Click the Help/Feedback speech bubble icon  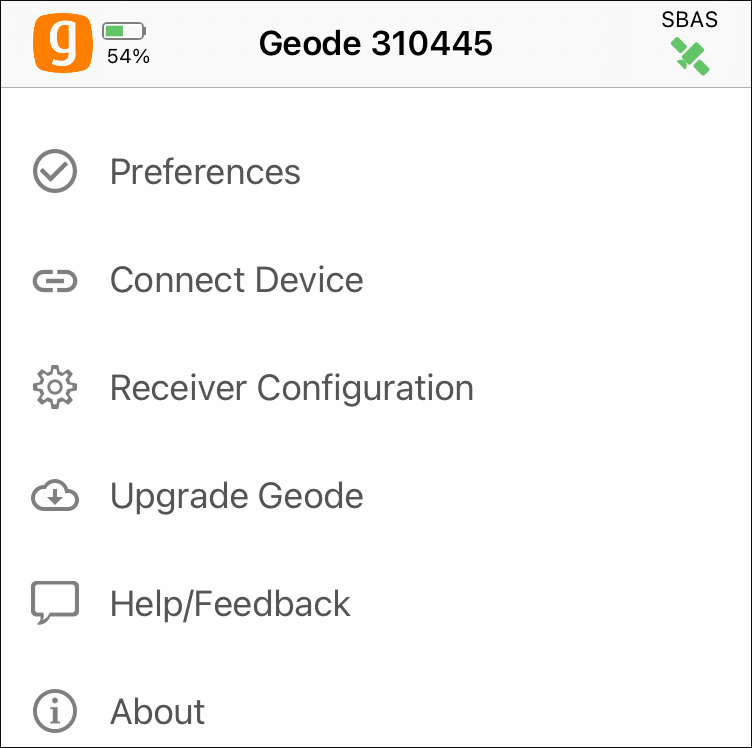tap(55, 604)
